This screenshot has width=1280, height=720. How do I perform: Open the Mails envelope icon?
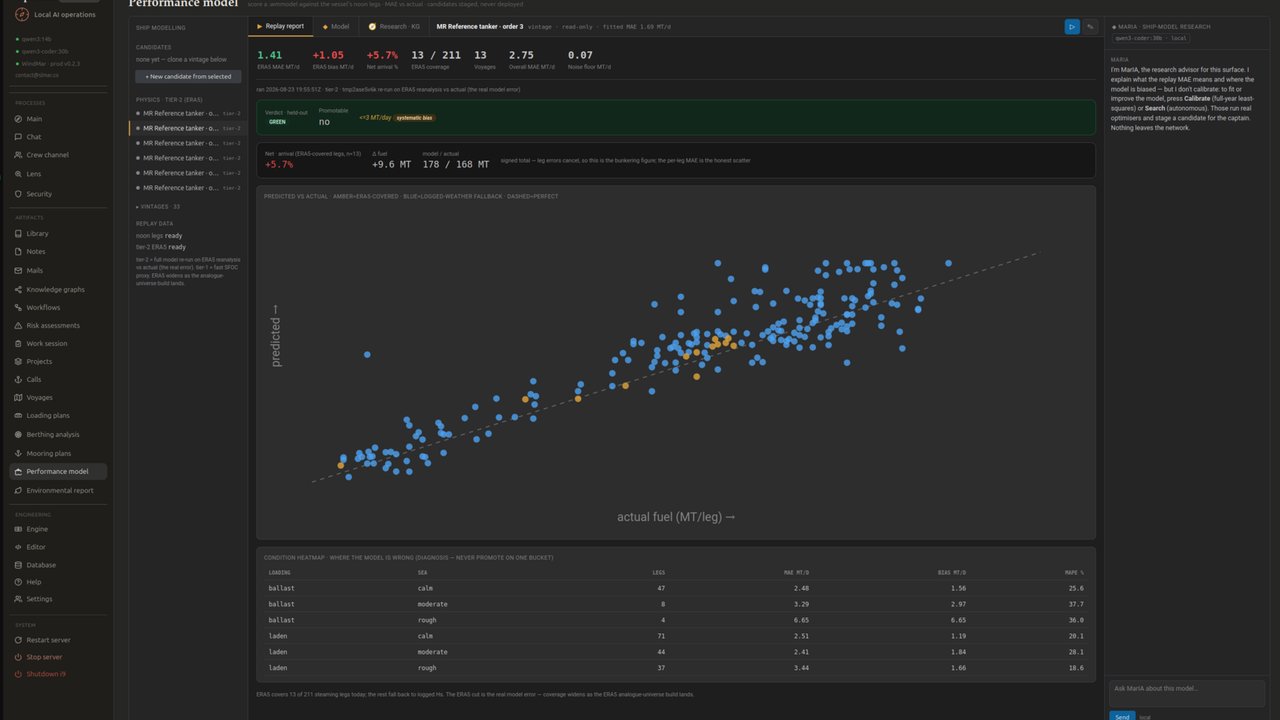(18, 270)
